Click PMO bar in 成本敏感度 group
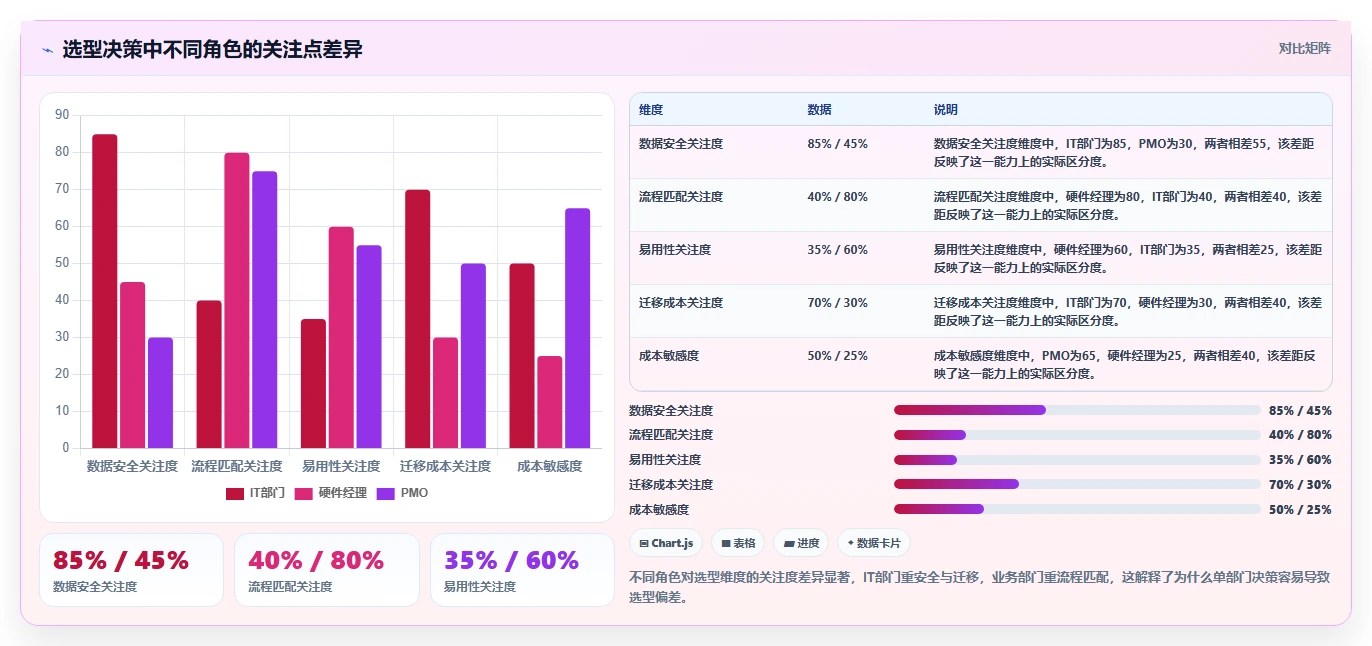The height and width of the screenshot is (646, 1372). (x=578, y=328)
